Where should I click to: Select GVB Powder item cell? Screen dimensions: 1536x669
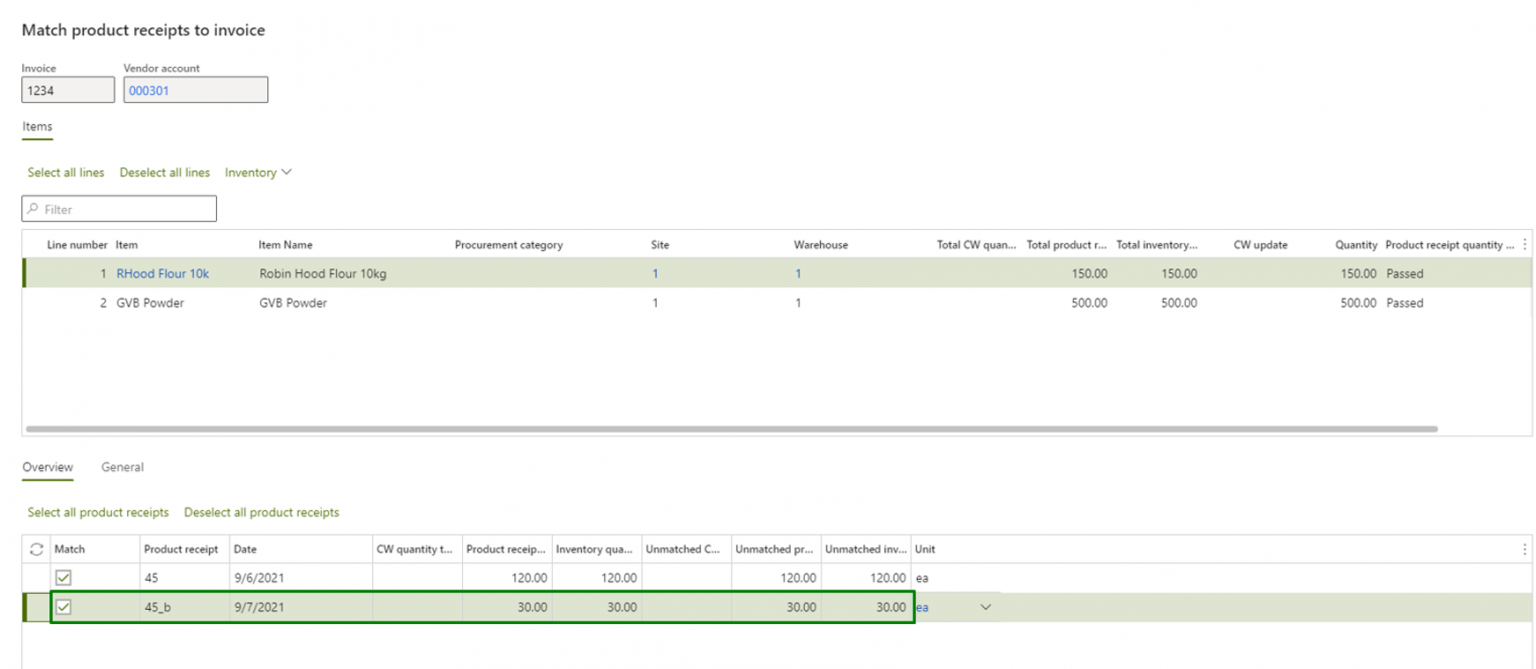(151, 303)
